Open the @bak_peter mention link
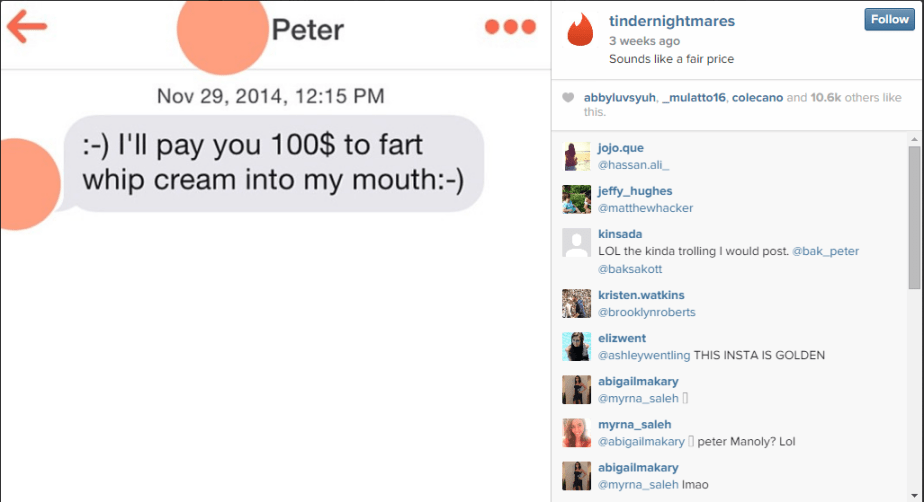 825,251
